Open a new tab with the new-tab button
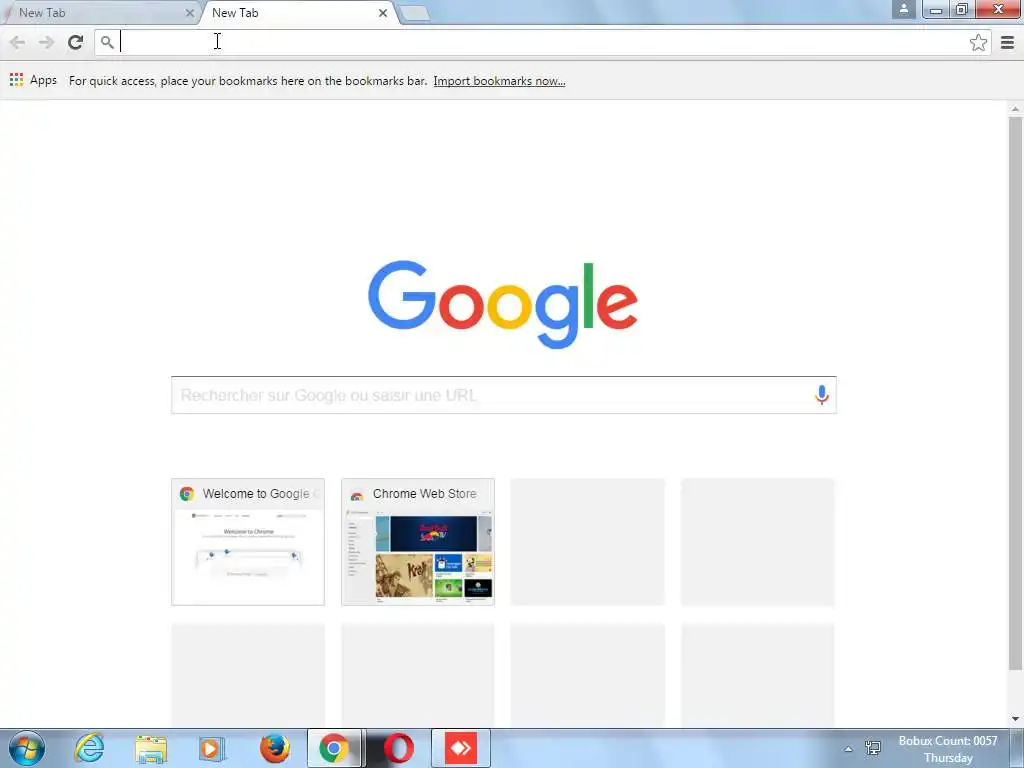Screen dimensions: 1024x768 point(413,13)
